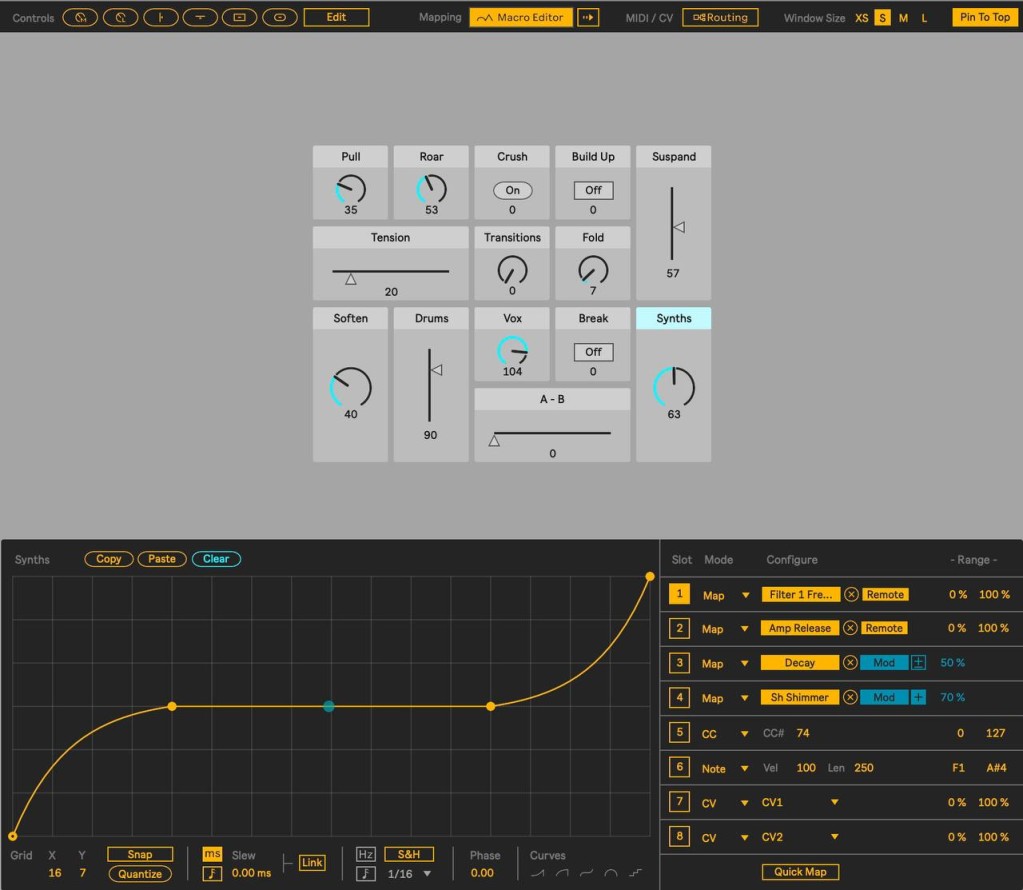The height and width of the screenshot is (890, 1023).
Task: Toggle the Build Up Off switch
Action: click(x=593, y=190)
